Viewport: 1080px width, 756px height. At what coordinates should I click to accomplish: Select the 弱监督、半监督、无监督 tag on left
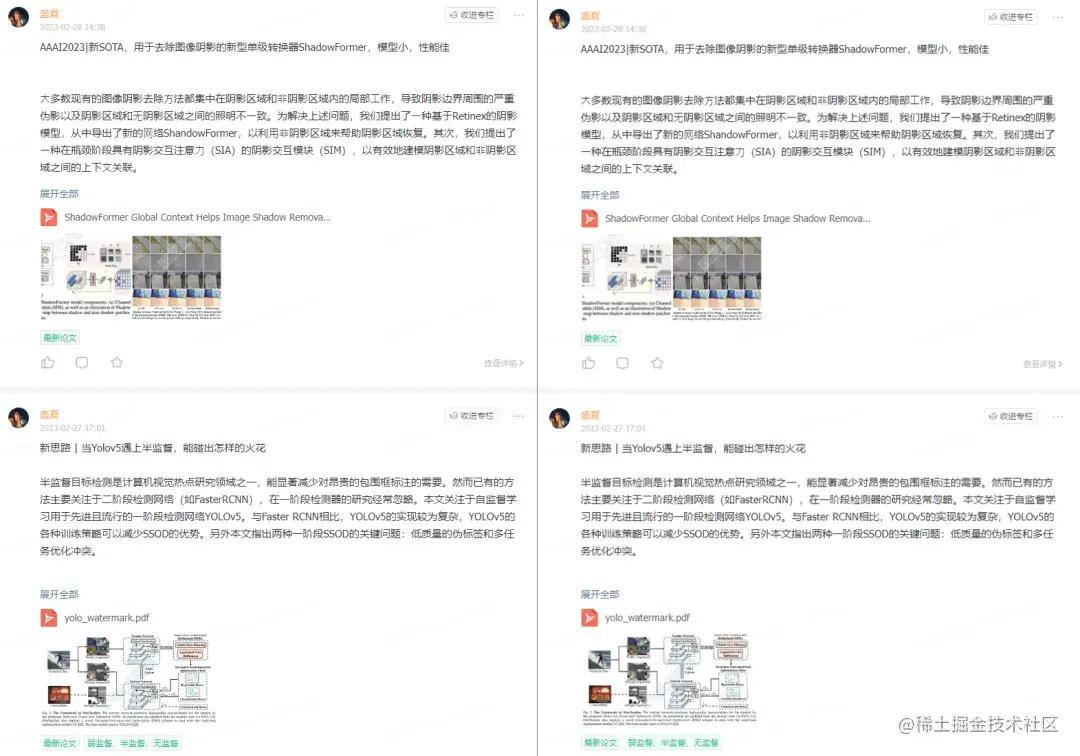pos(133,743)
